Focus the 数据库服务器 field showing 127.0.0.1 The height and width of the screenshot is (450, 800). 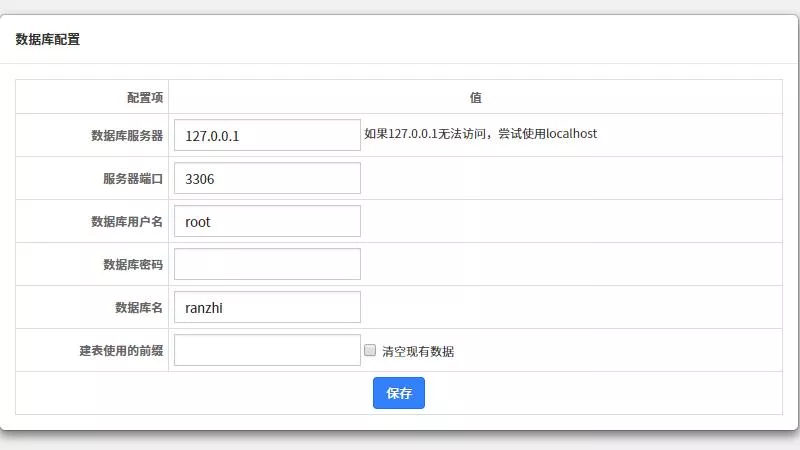click(x=267, y=135)
